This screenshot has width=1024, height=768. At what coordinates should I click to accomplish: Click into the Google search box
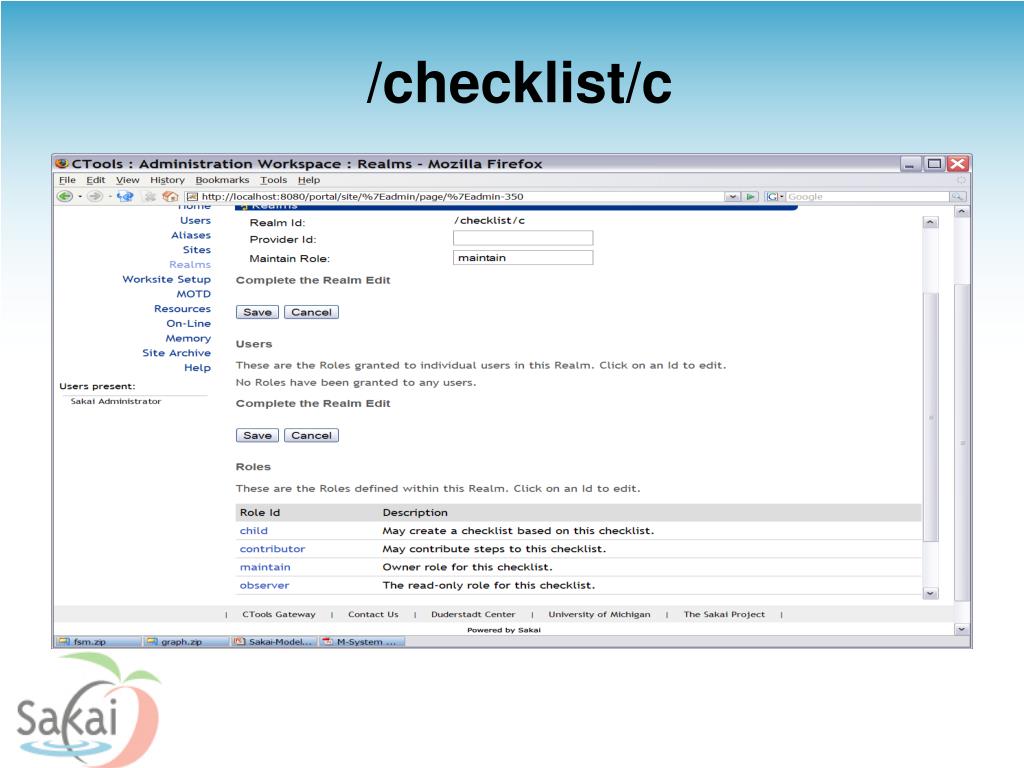(x=867, y=197)
